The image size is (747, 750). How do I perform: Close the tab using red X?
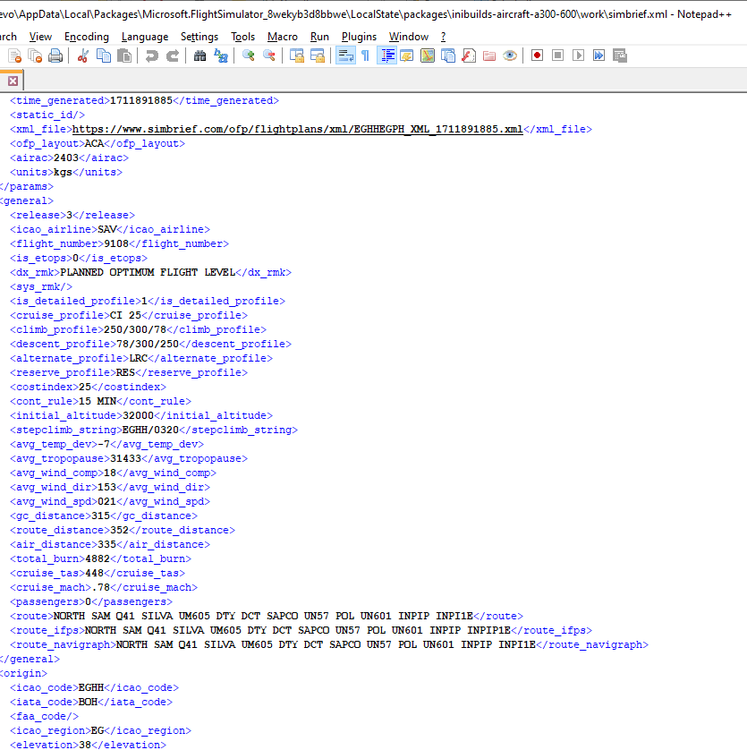tap(13, 81)
